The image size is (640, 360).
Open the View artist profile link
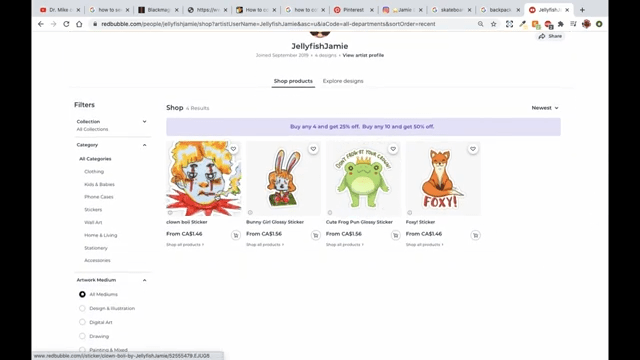(x=363, y=55)
